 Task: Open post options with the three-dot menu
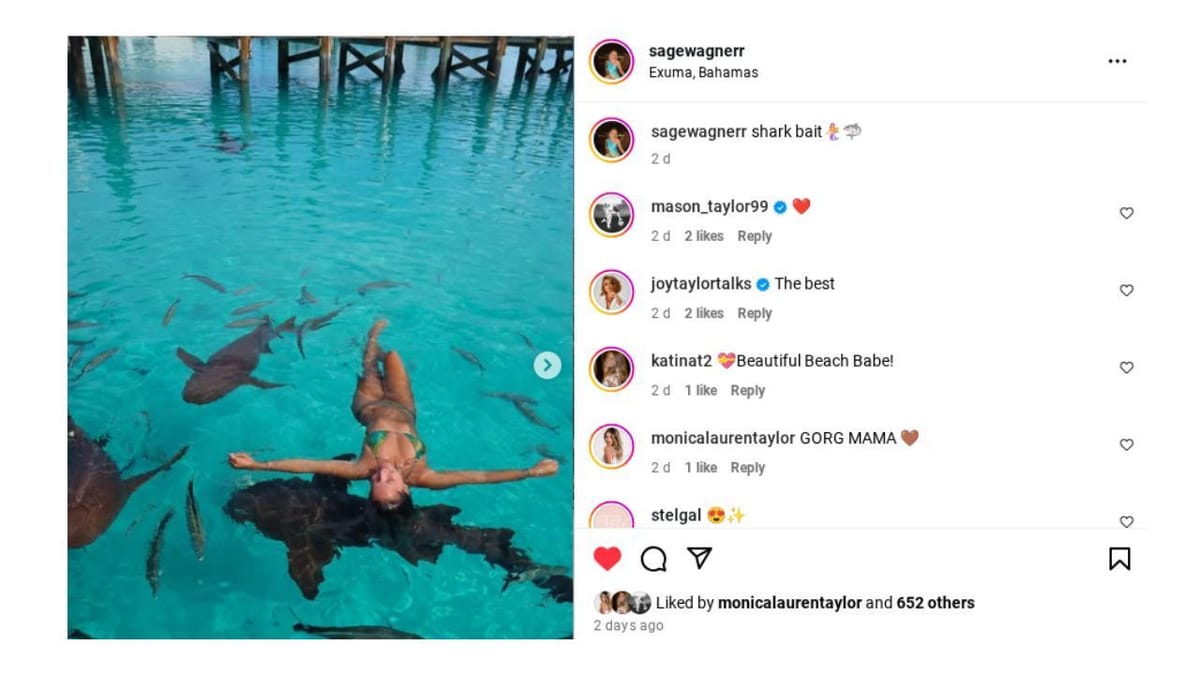coord(1117,60)
